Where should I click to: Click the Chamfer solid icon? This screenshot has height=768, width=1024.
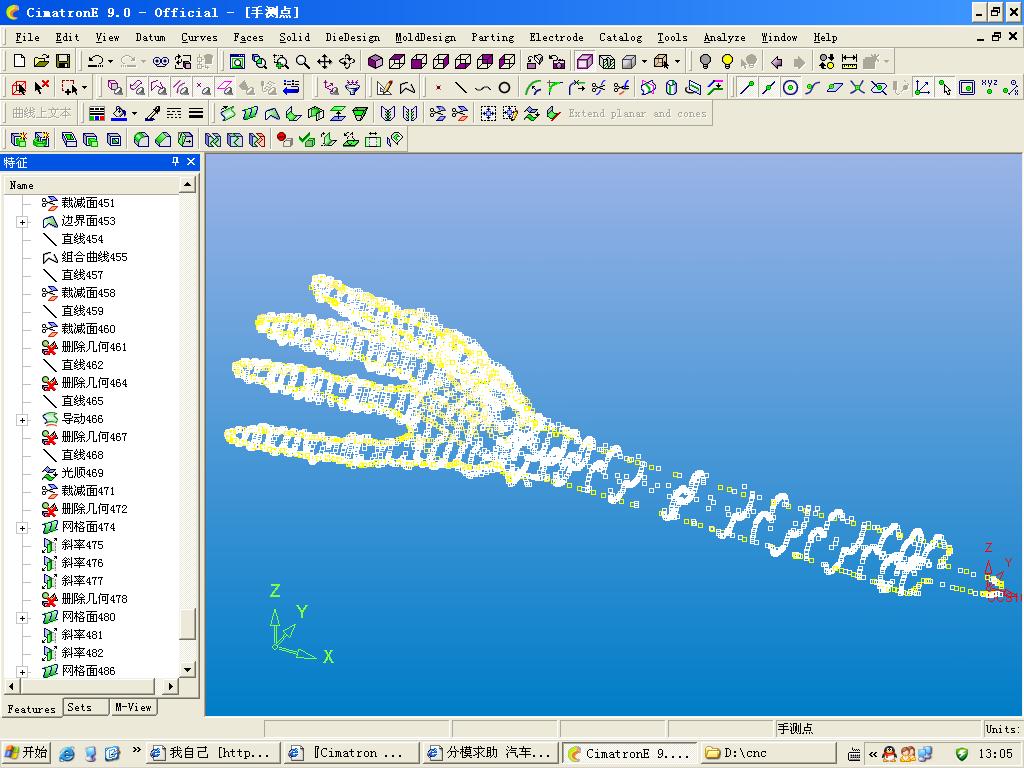[163, 139]
